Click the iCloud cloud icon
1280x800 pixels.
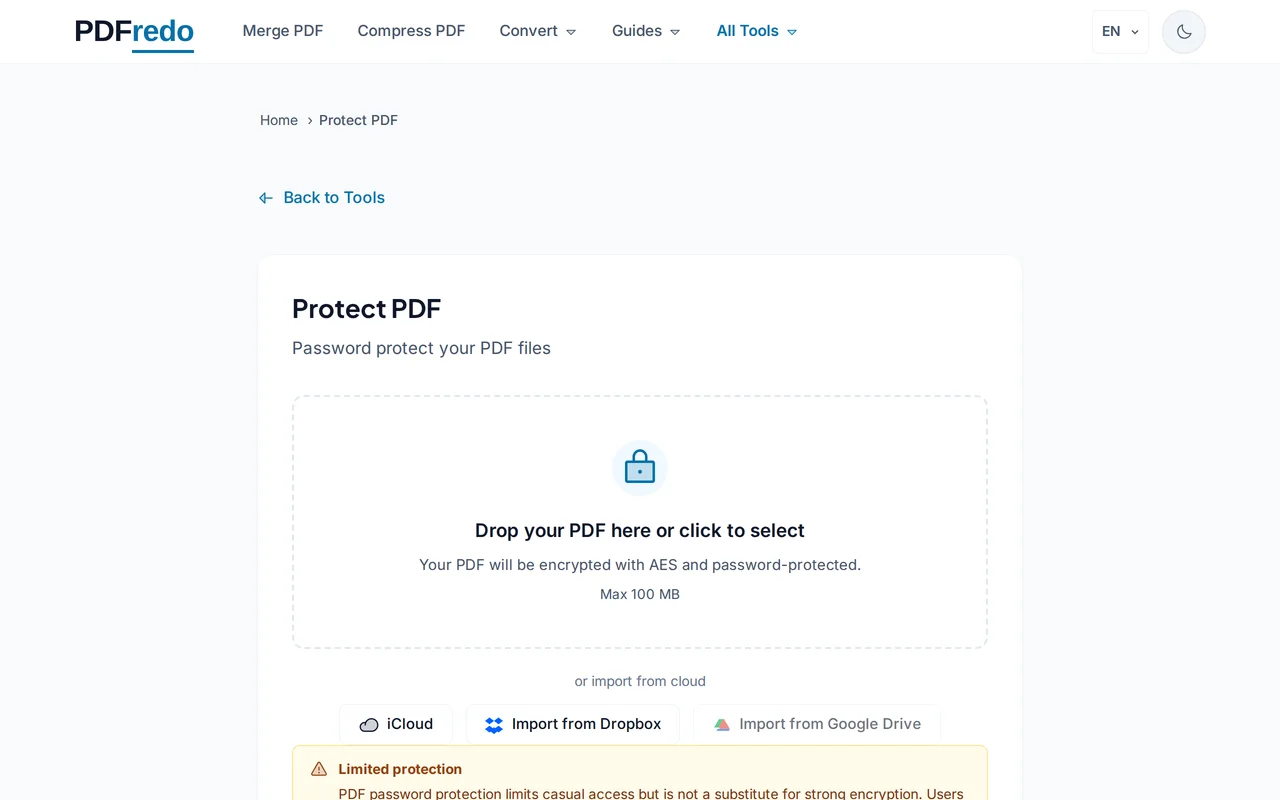pyautogui.click(x=371, y=723)
